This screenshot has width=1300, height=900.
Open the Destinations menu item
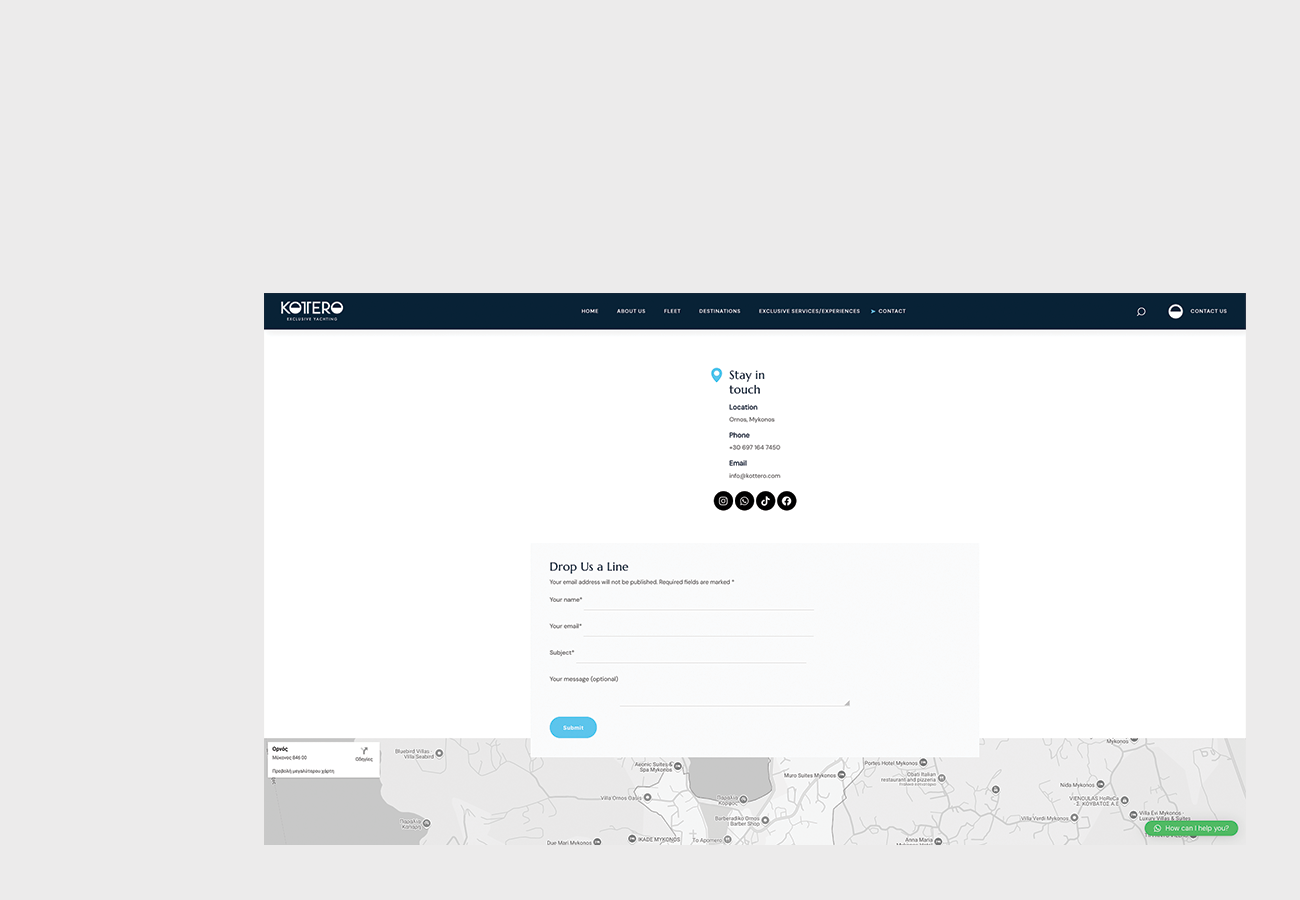[720, 311]
